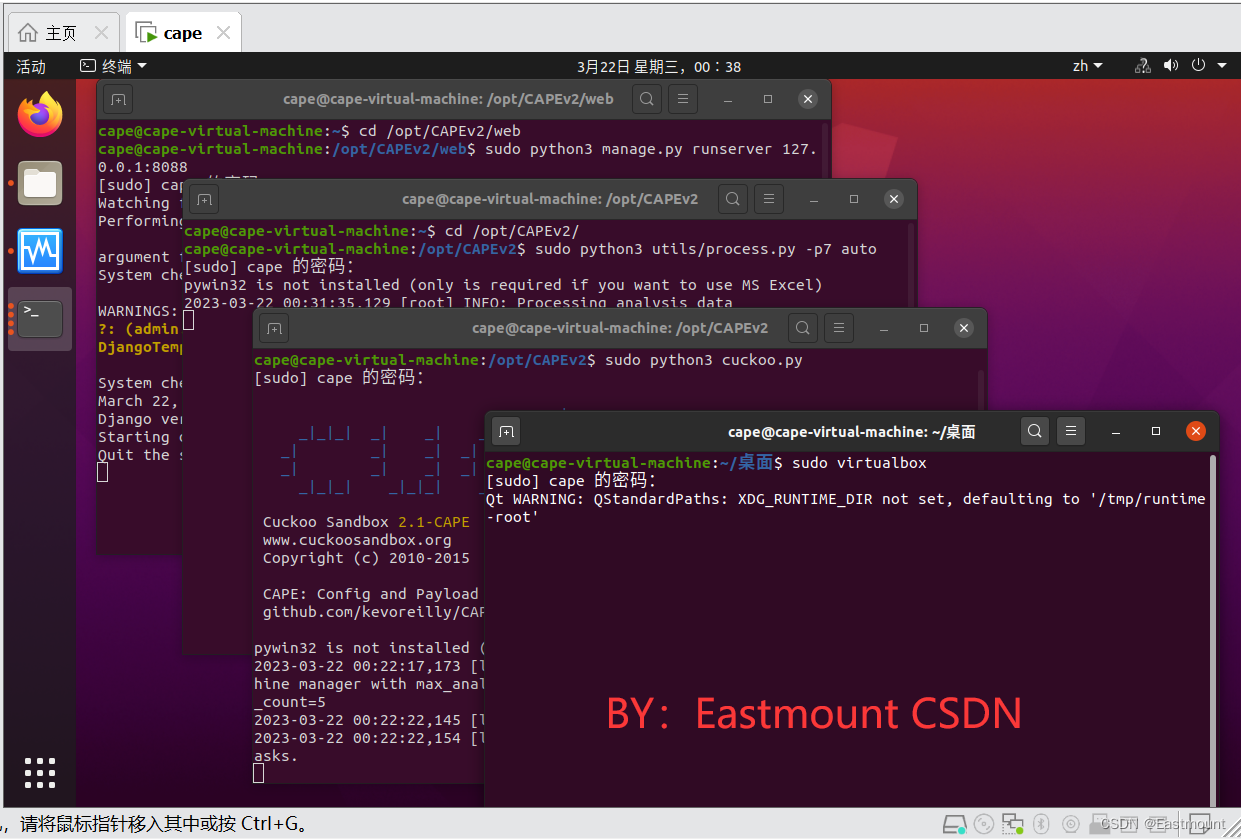1241x839 pixels.
Task: Click 'cd /opt/CAPEv2/web' command text
Action: [440, 131]
